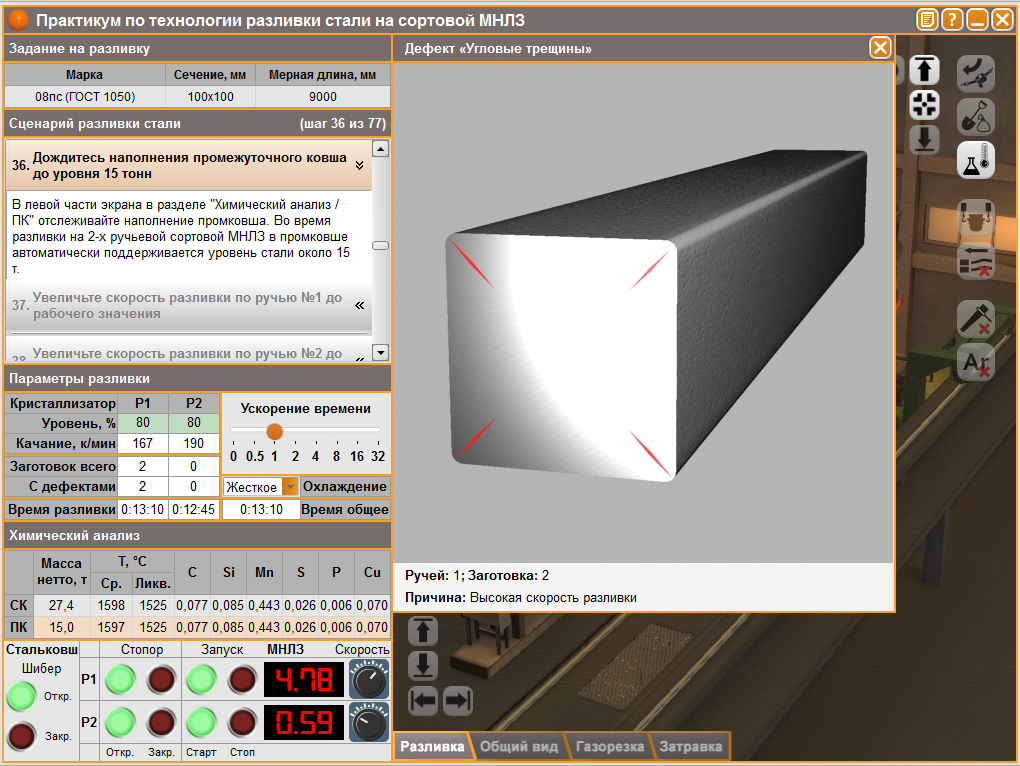Switch to the "Общий вид" tab
Image resolution: width=1020 pixels, height=766 pixels.
point(519,746)
